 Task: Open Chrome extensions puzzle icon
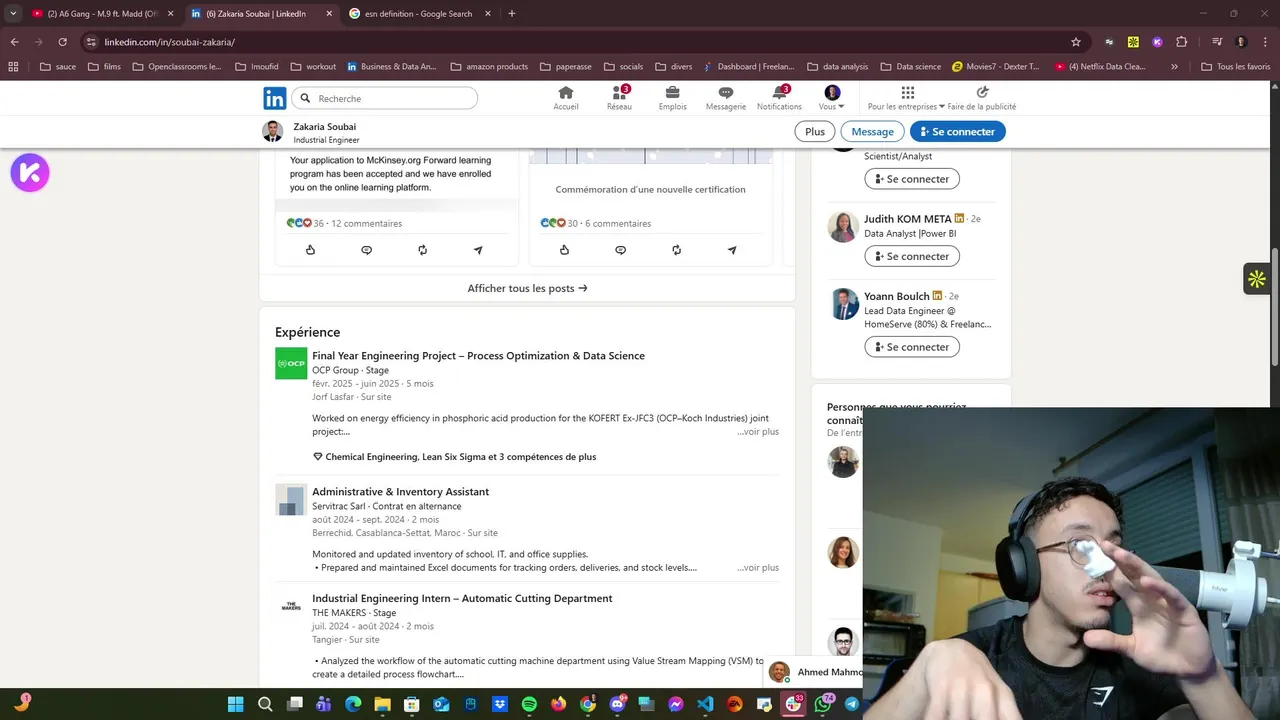click(1182, 42)
